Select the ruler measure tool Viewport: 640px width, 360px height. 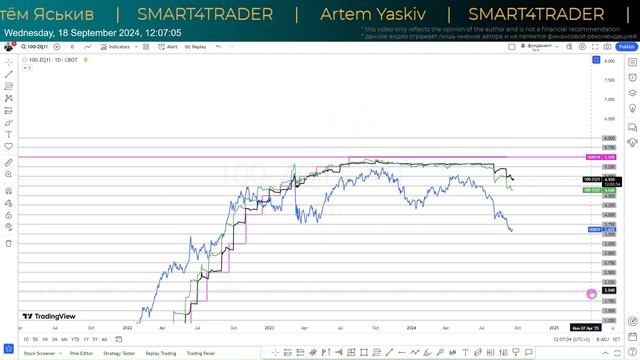pyautogui.click(x=9, y=163)
